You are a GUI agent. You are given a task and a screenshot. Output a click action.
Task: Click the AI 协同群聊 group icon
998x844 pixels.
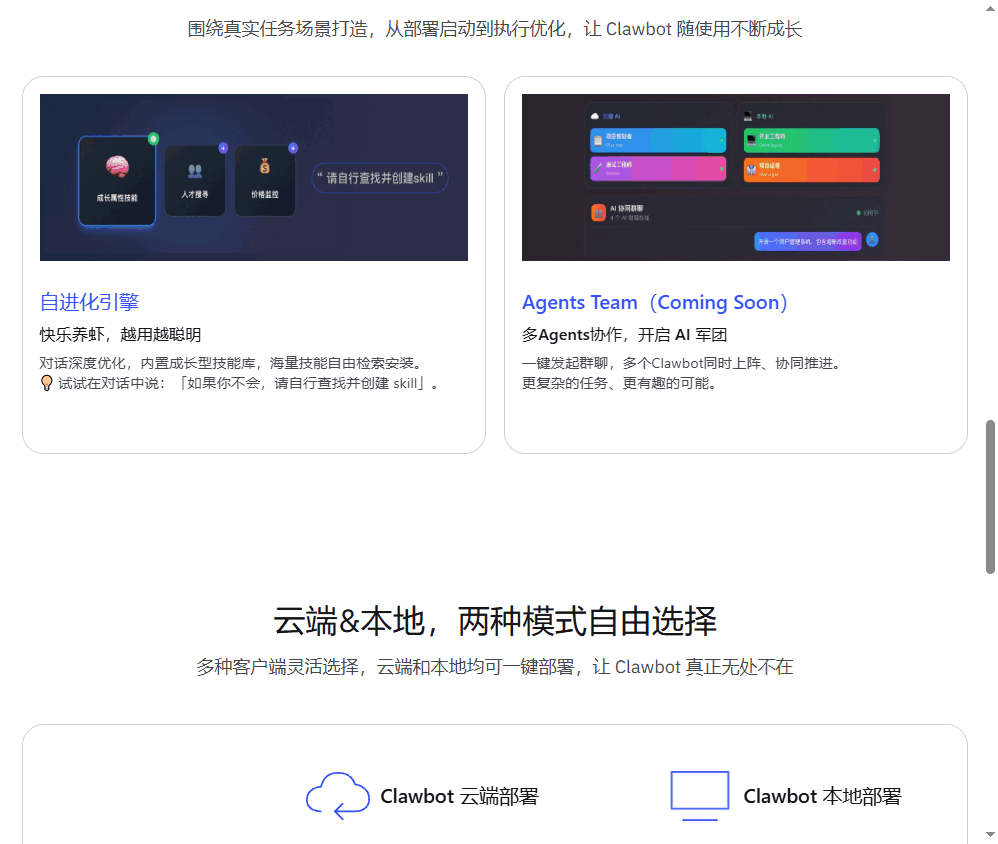(x=598, y=213)
